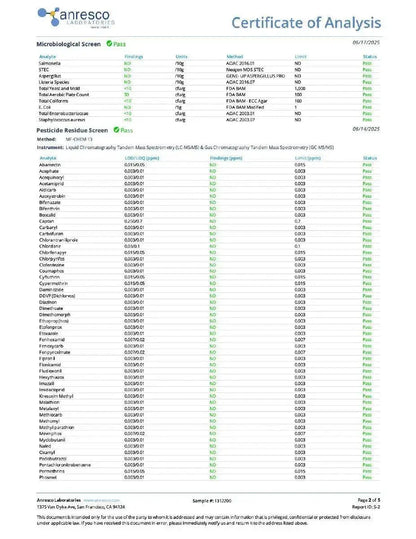Click the Analyte column header in microbiological table

click(x=47, y=56)
